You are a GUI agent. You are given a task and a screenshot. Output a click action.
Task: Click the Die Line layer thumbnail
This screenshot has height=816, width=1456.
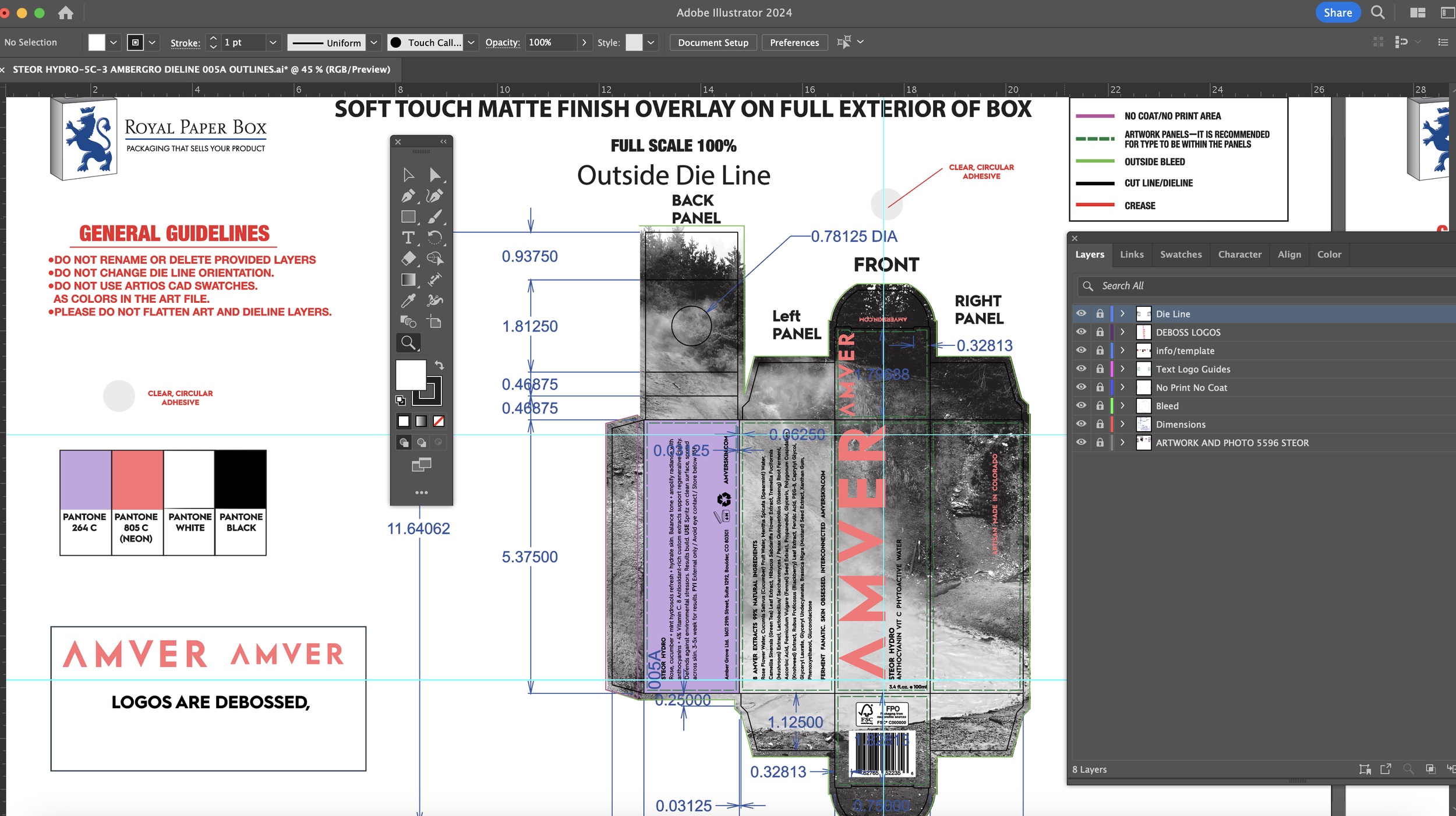pyautogui.click(x=1143, y=313)
